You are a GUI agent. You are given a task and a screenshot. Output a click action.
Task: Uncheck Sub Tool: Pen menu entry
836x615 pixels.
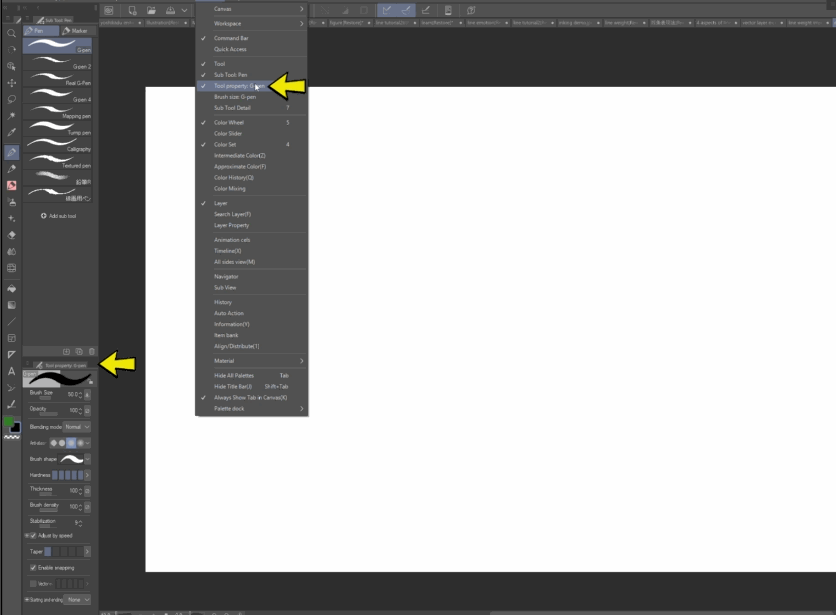point(252,75)
